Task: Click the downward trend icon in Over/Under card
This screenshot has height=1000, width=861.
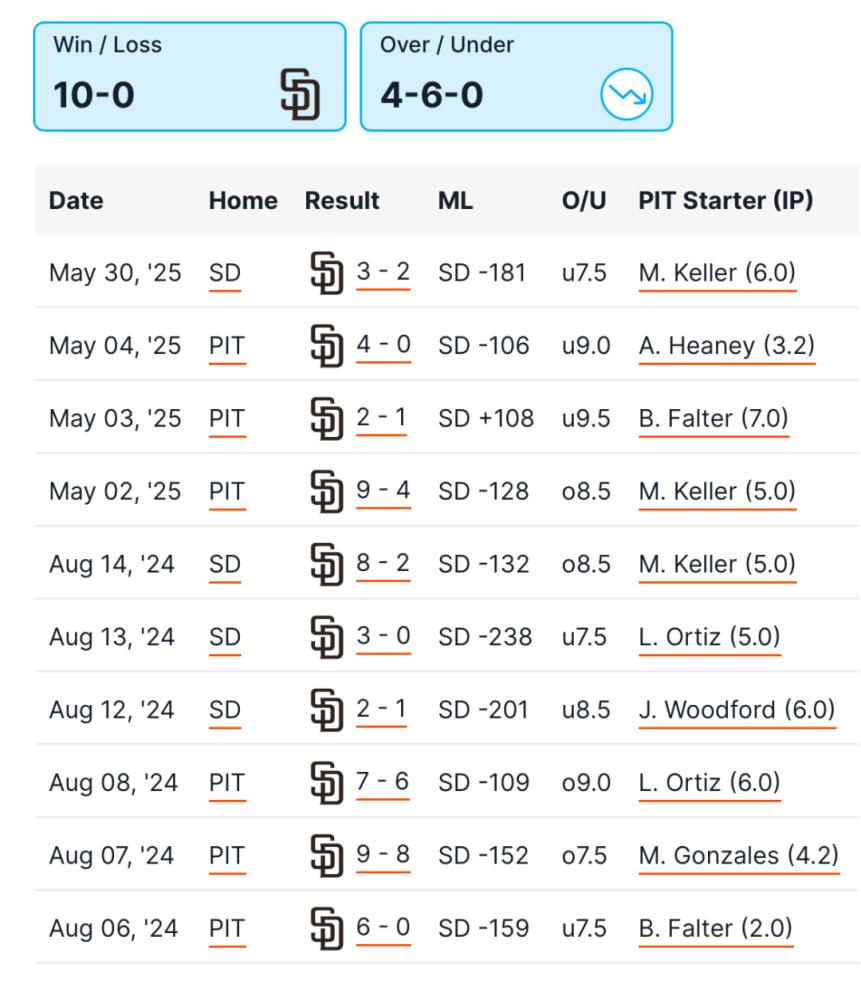Action: (626, 94)
